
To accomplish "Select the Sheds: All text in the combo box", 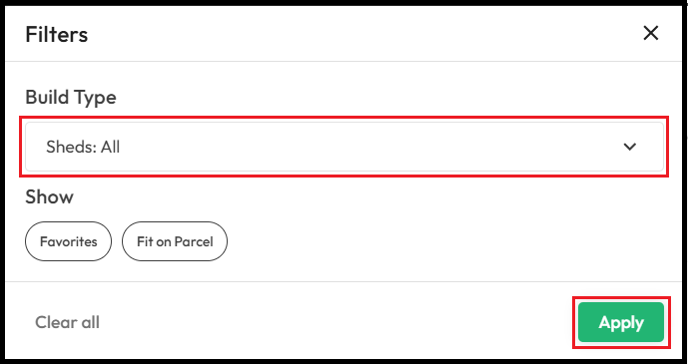I will click(x=83, y=147).
